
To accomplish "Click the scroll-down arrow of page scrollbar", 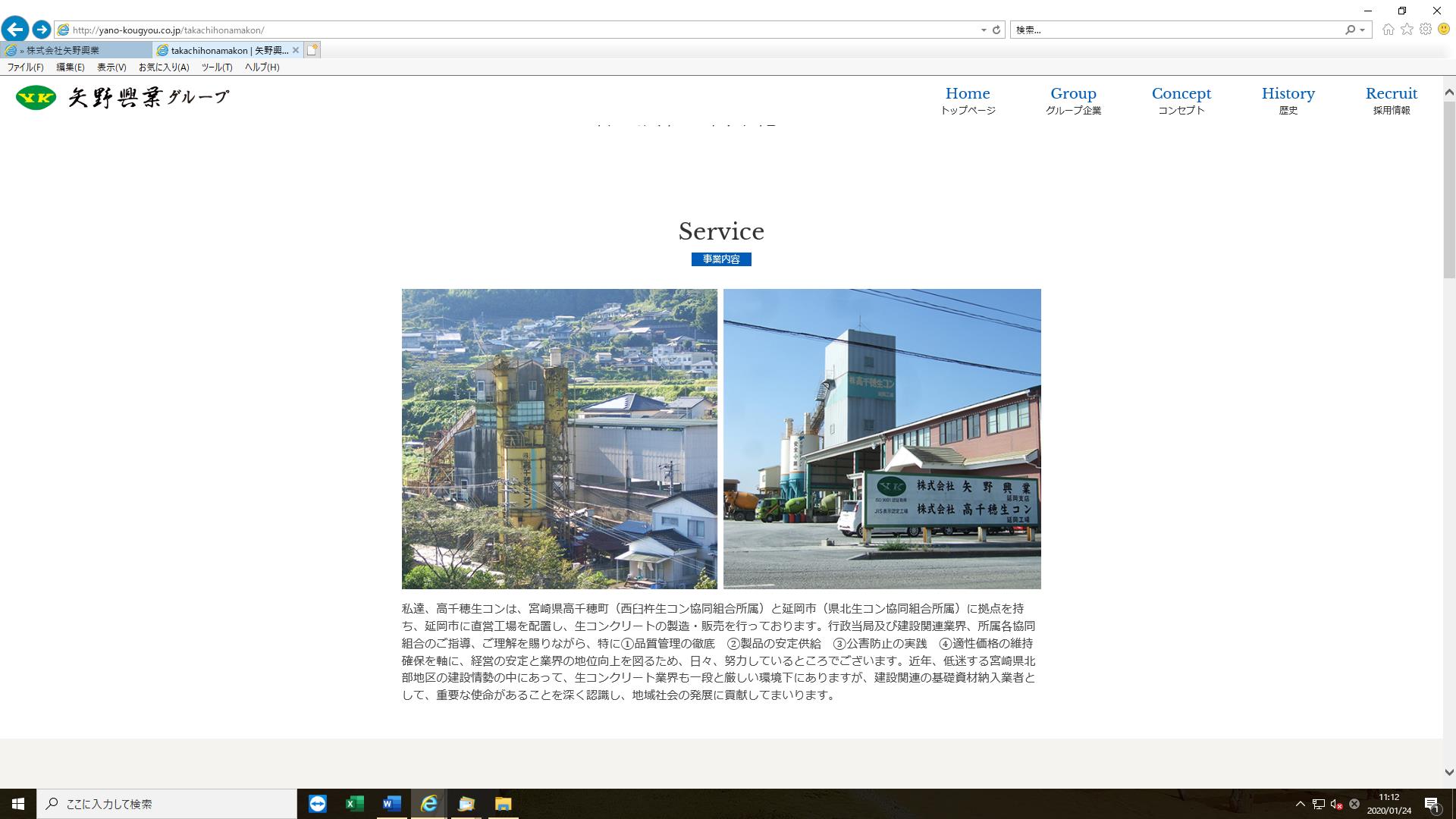I will click(x=1448, y=773).
